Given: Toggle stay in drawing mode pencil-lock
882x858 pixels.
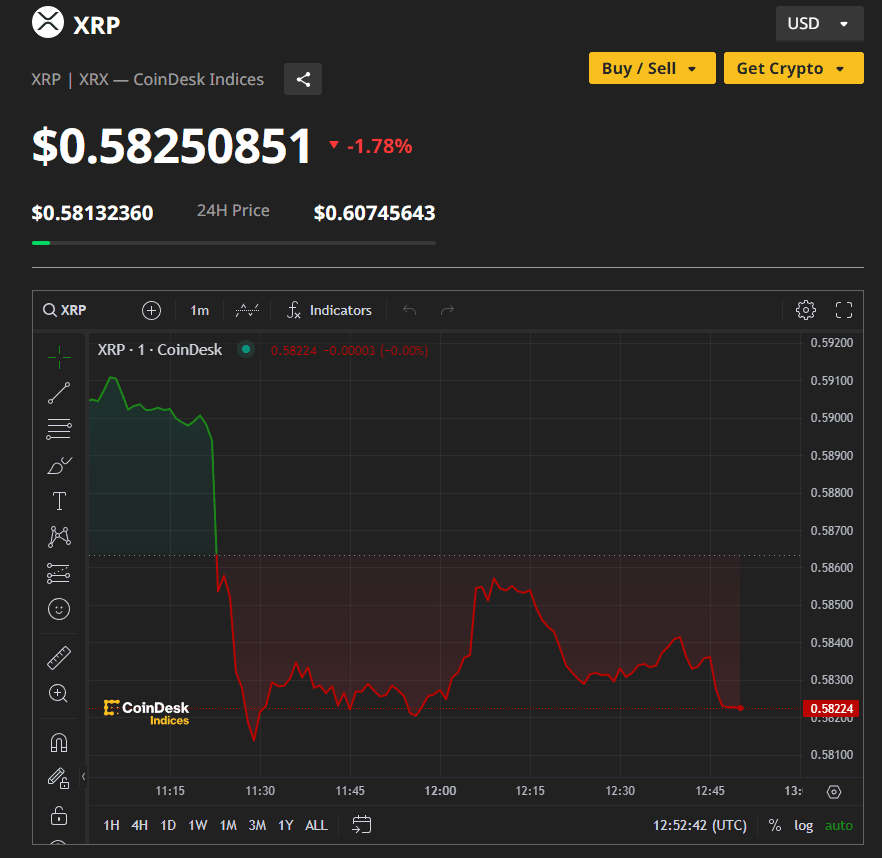Looking at the screenshot, I should click(x=58, y=779).
